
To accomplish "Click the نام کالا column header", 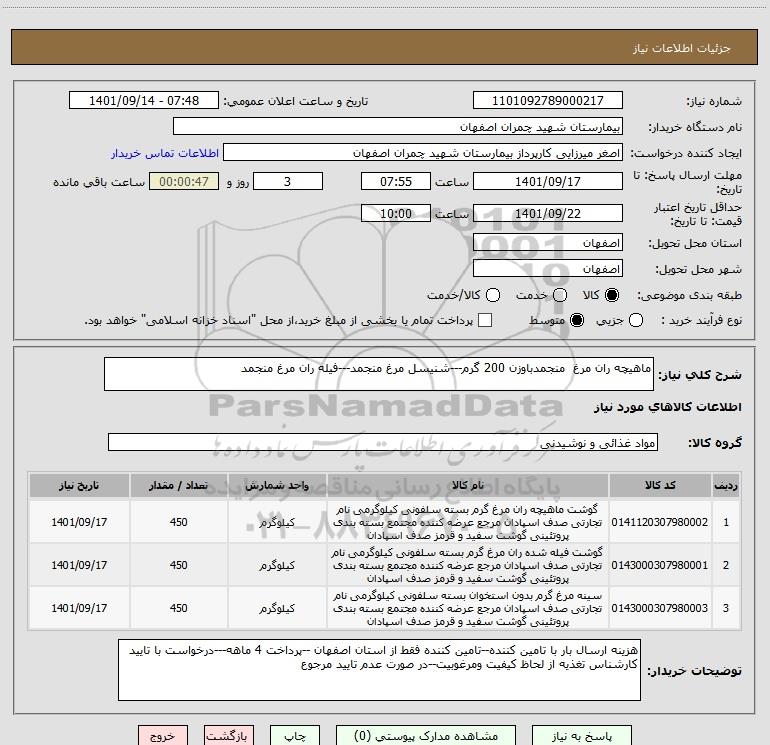I will click(x=468, y=486).
